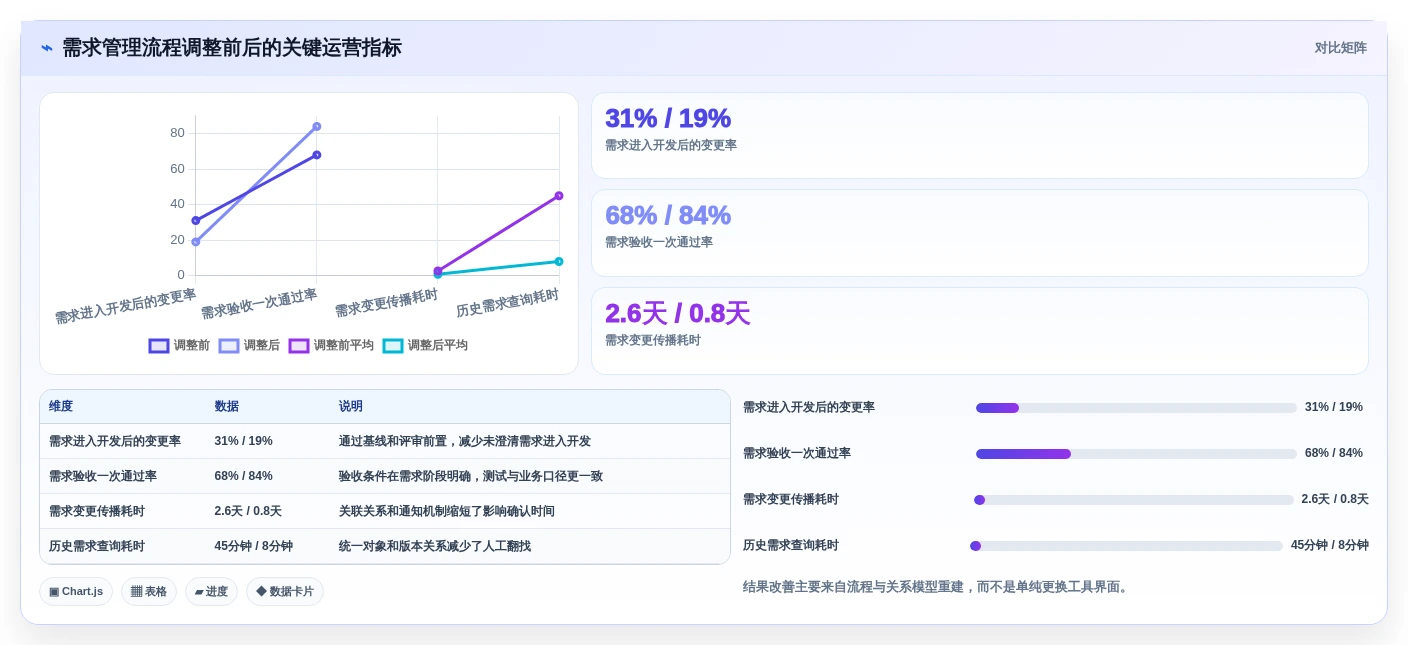Click progress bar for 需求变更传播耗时

pyautogui.click(x=1134, y=500)
